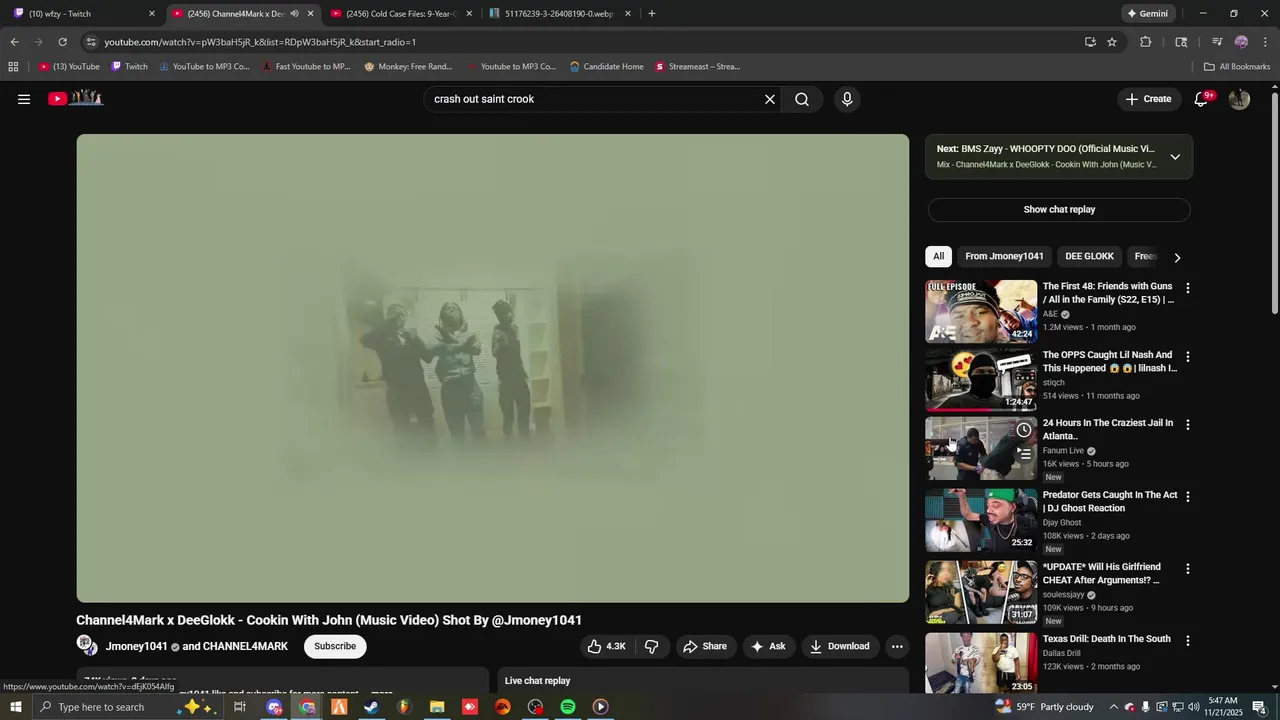
Task: Open Predator Gets Caught thumbnail
Action: tap(981, 520)
